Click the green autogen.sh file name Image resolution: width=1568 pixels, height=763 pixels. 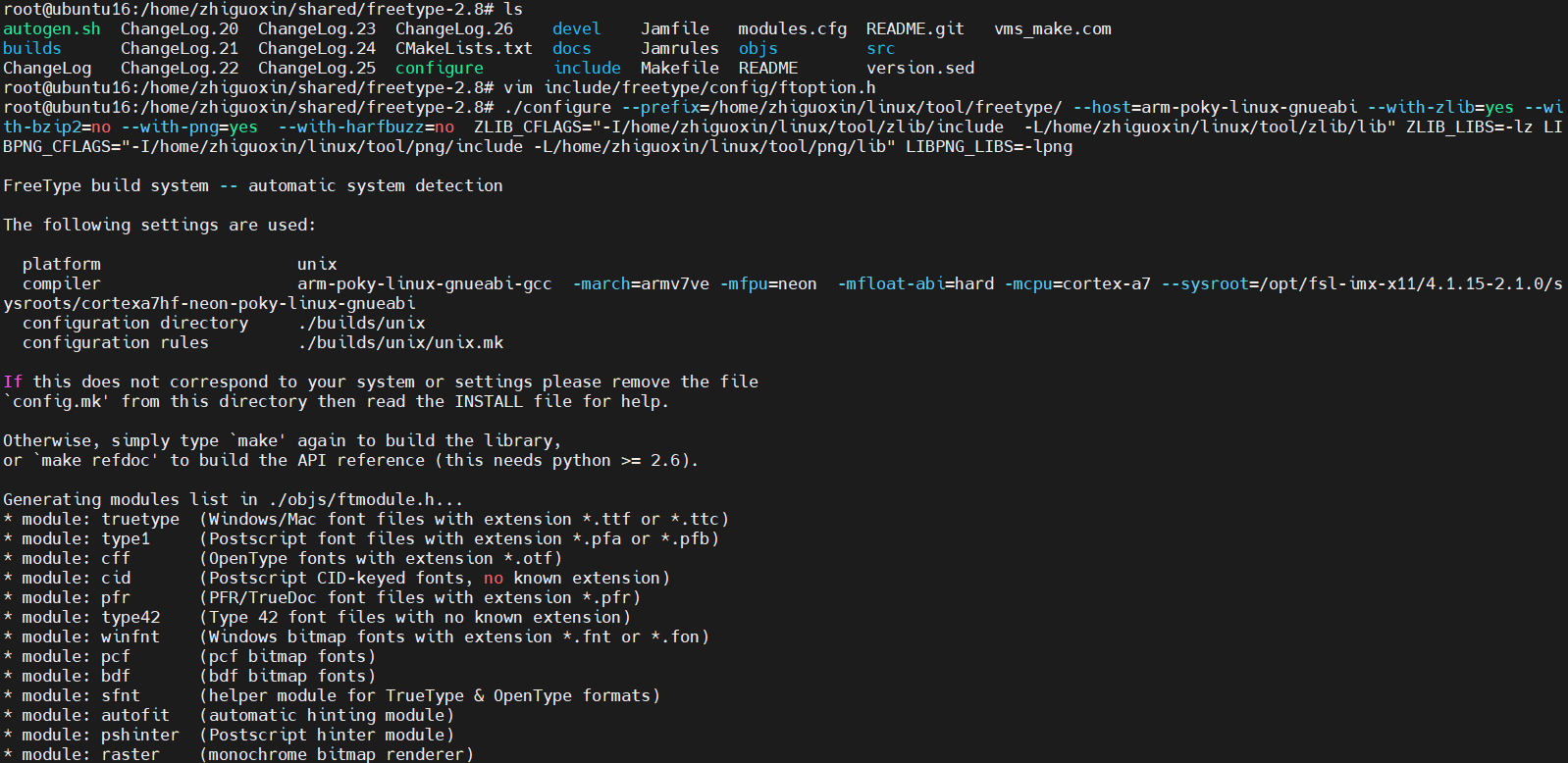(52, 28)
